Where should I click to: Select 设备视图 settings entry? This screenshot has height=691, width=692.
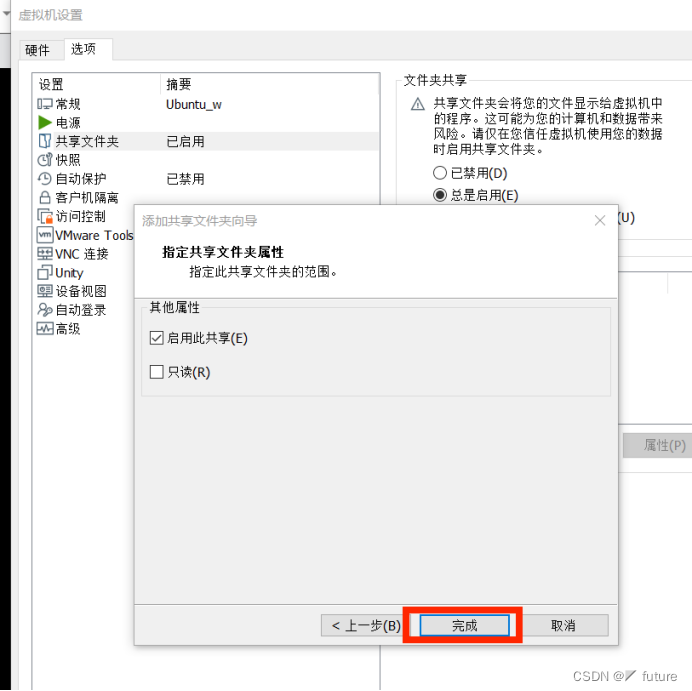pyautogui.click(x=81, y=291)
